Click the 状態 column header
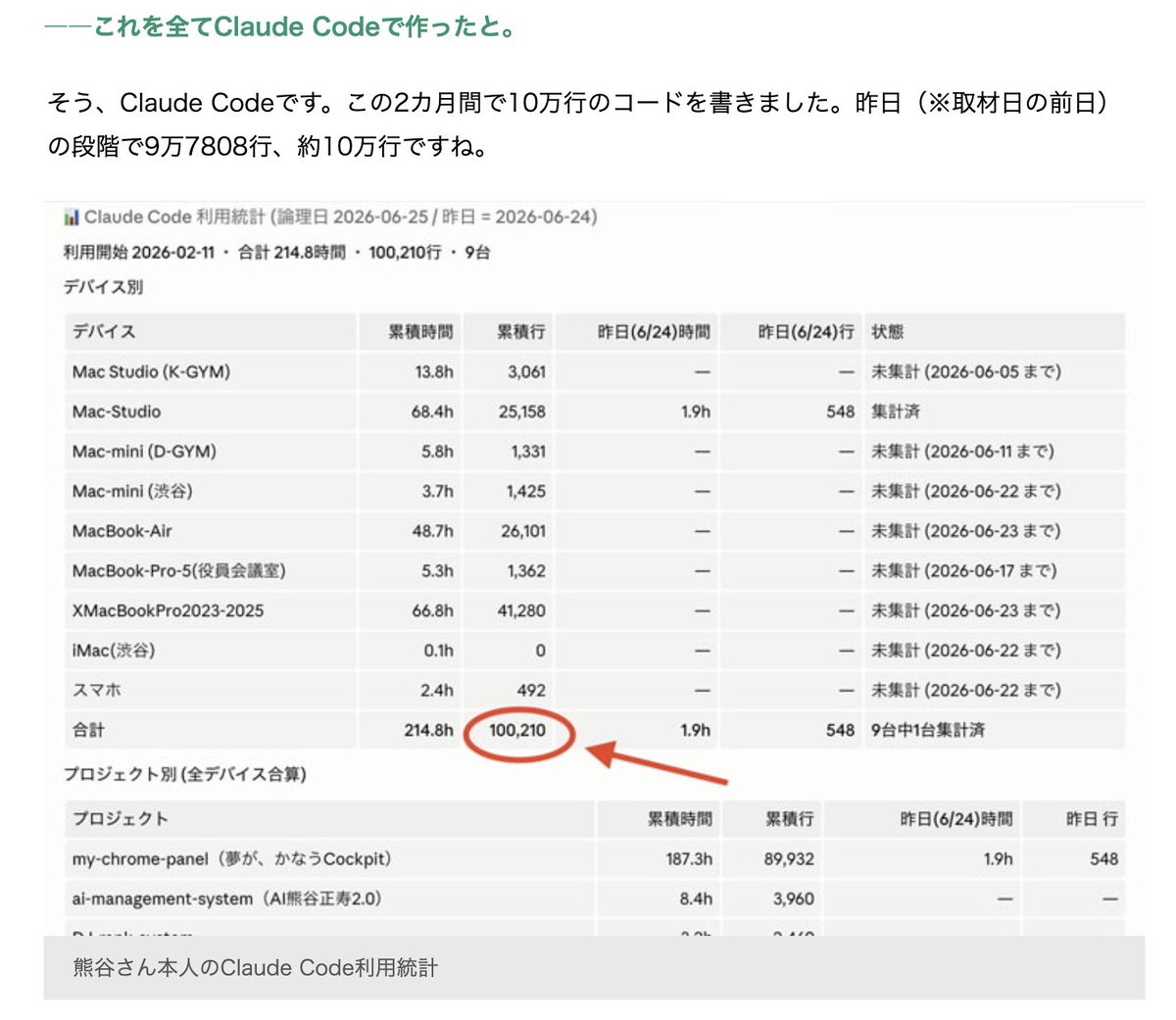This screenshot has width=1176, height=1020. [887, 332]
